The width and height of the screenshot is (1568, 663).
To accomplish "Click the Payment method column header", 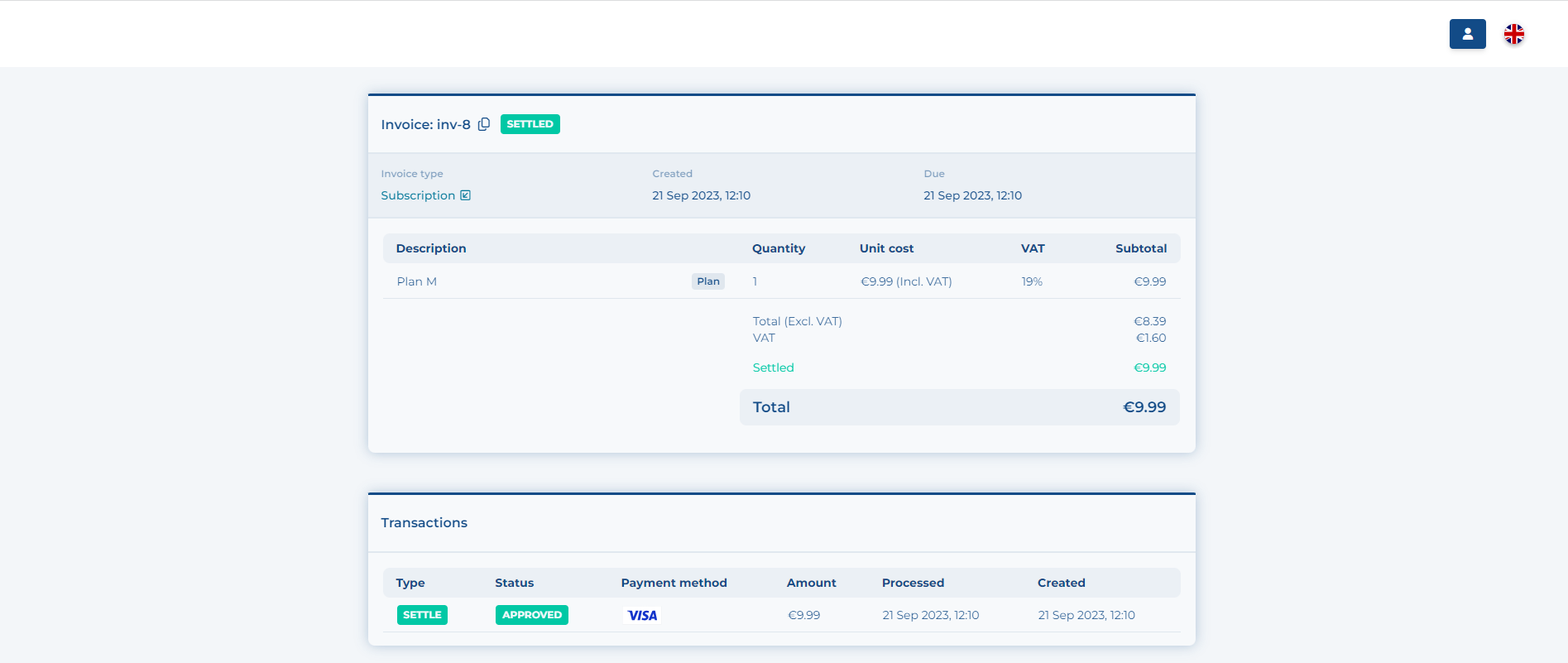I will click(x=674, y=583).
